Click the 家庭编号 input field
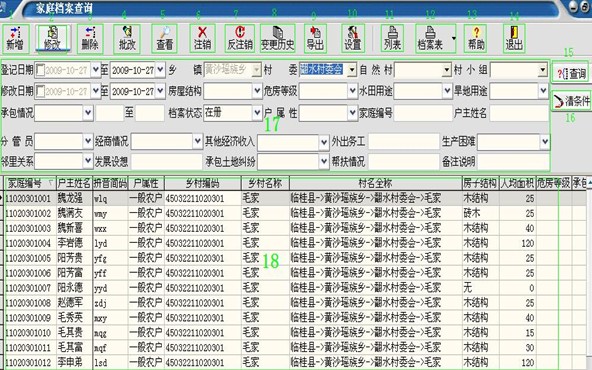The height and width of the screenshot is (370, 592). [423, 113]
